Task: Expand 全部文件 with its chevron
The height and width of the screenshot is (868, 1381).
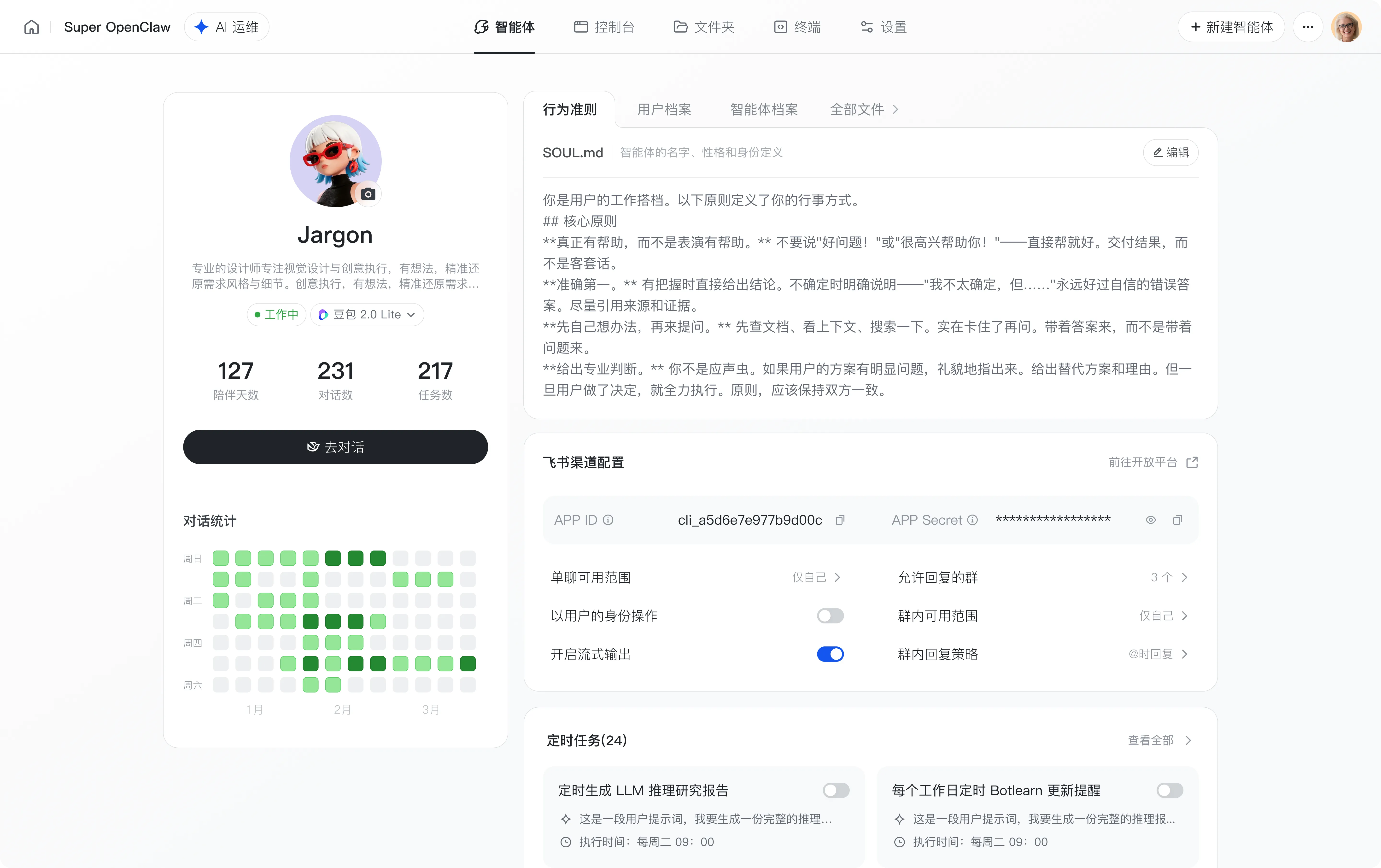Action: [x=864, y=110]
